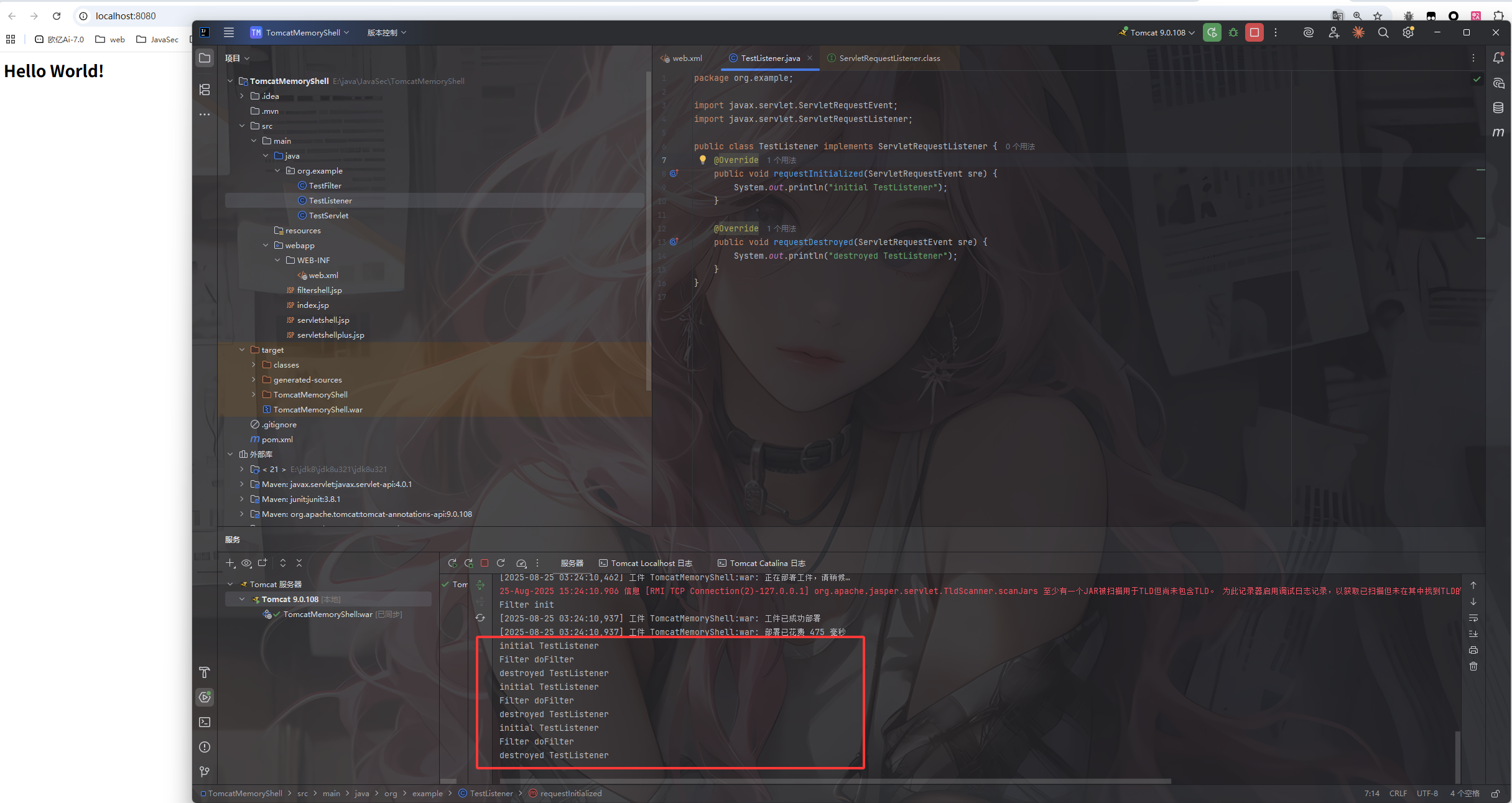
Task: Open AI chat tool window icon on right bar
Action: click(x=1498, y=83)
